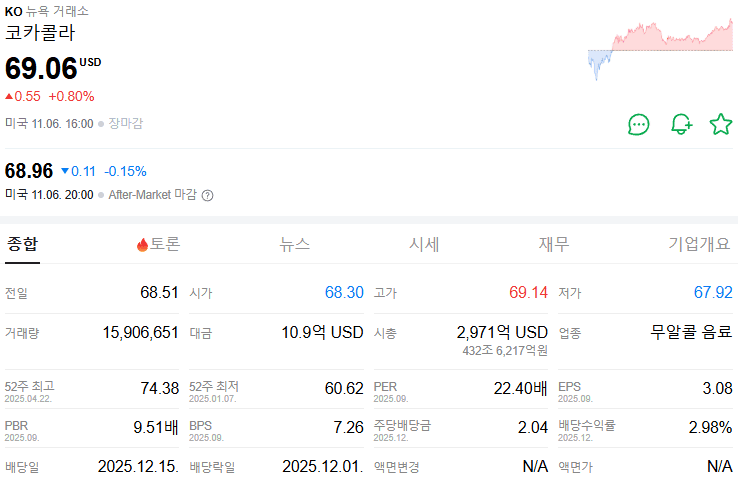Click the PER value 22.40배
The width and height of the screenshot is (738, 485).
click(x=521, y=388)
